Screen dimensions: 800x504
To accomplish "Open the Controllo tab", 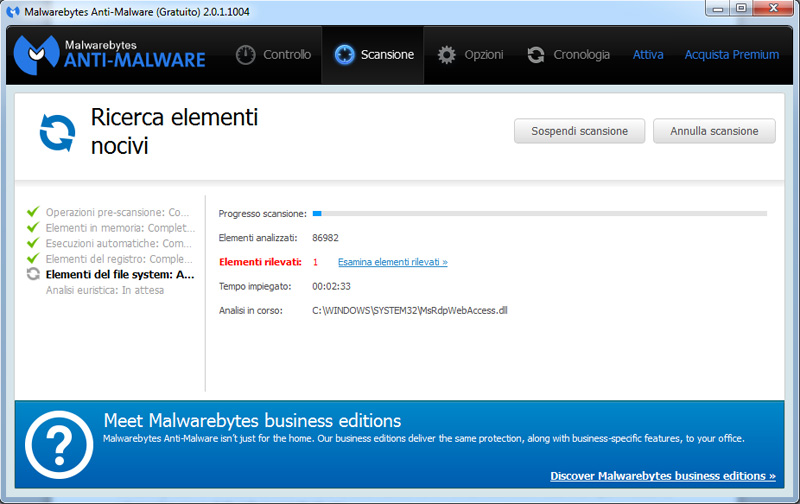I will coord(273,55).
